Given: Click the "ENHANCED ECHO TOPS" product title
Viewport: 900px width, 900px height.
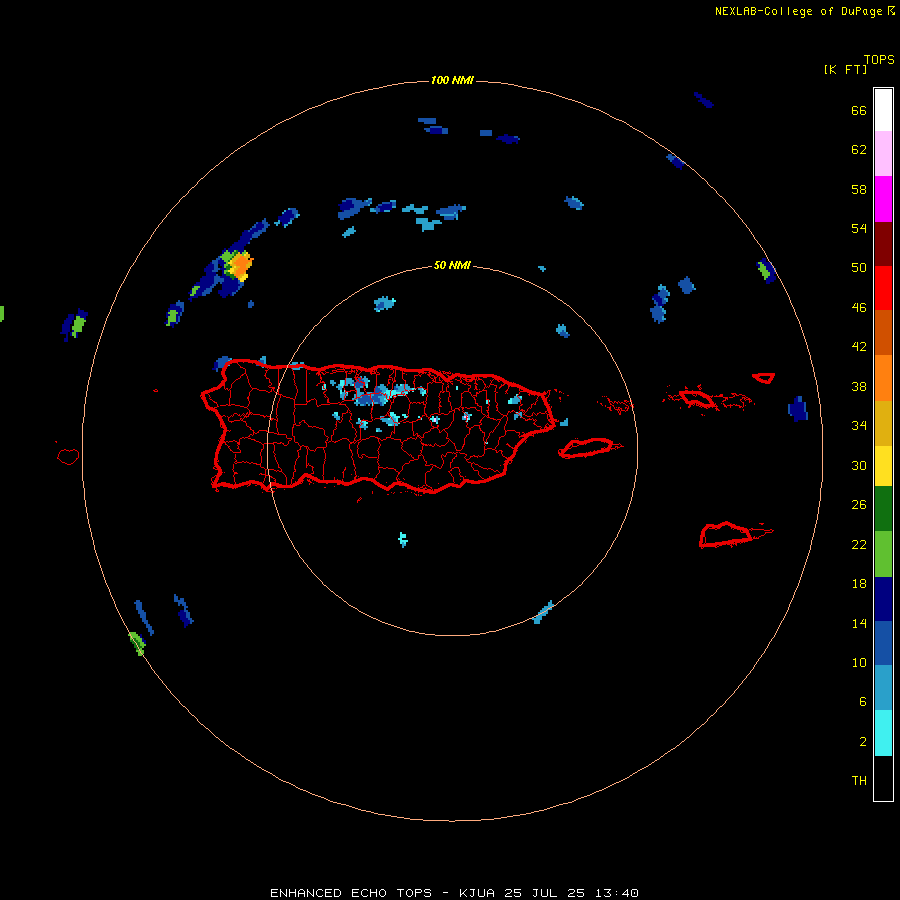Looking at the screenshot, I should pyautogui.click(x=351, y=893).
